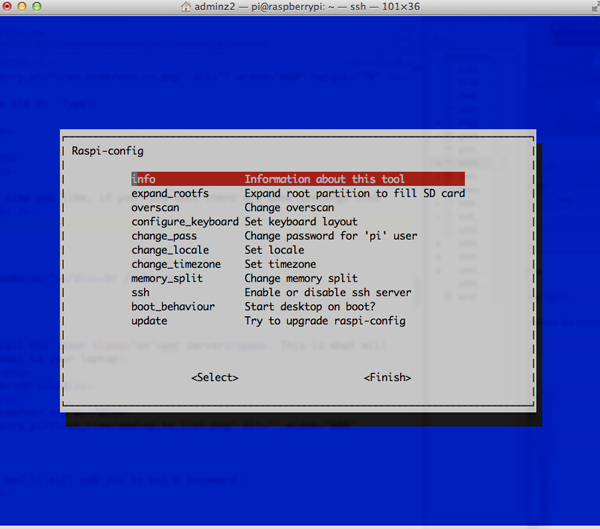Click the 'Set locale' description

(x=274, y=250)
